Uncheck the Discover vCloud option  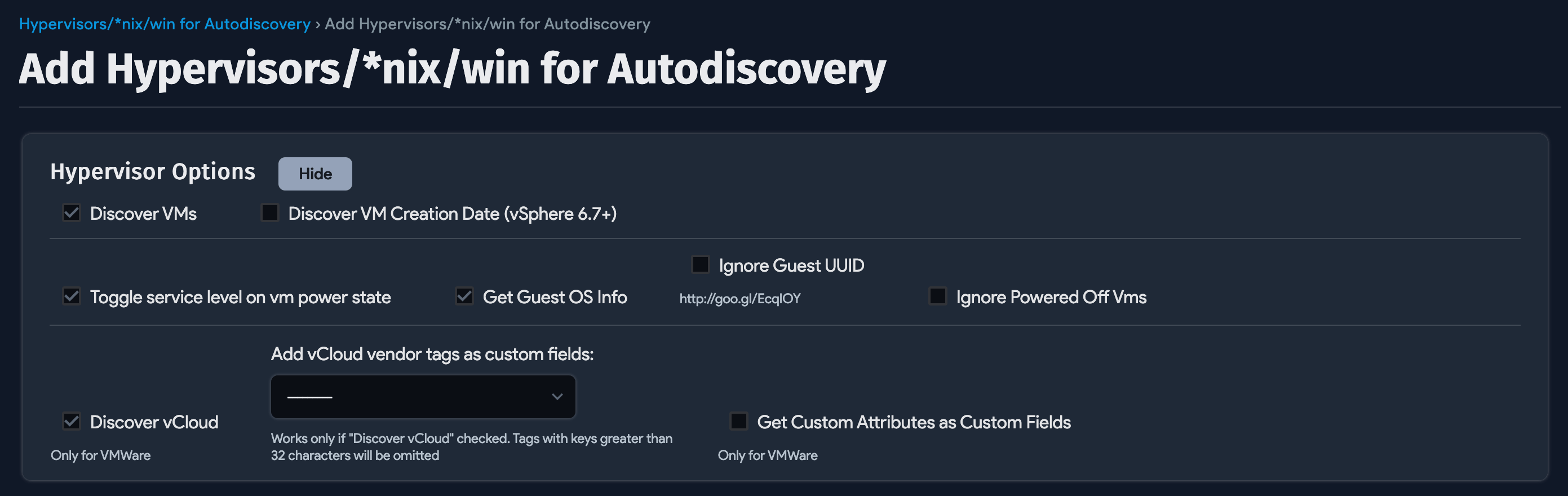[x=71, y=421]
